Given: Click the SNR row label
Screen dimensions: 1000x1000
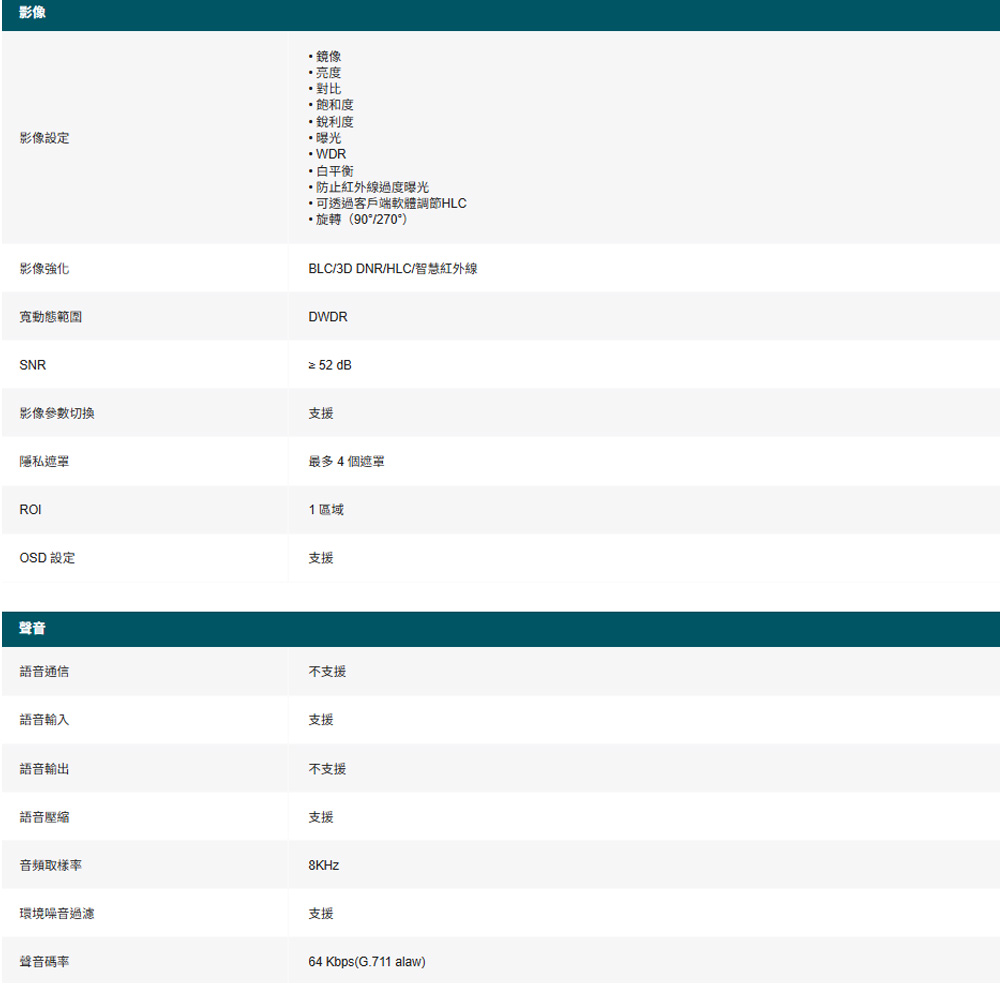Looking at the screenshot, I should coord(32,365).
